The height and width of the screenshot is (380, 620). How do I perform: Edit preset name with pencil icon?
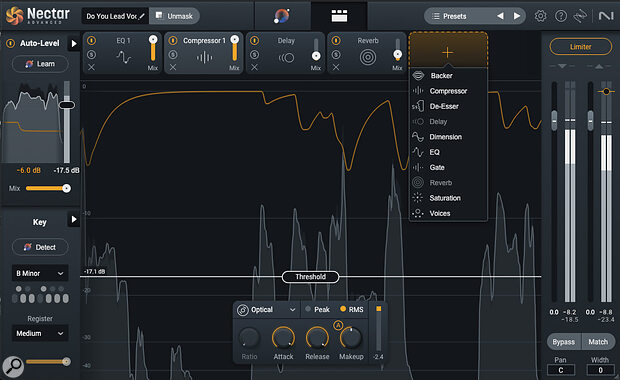tap(142, 16)
